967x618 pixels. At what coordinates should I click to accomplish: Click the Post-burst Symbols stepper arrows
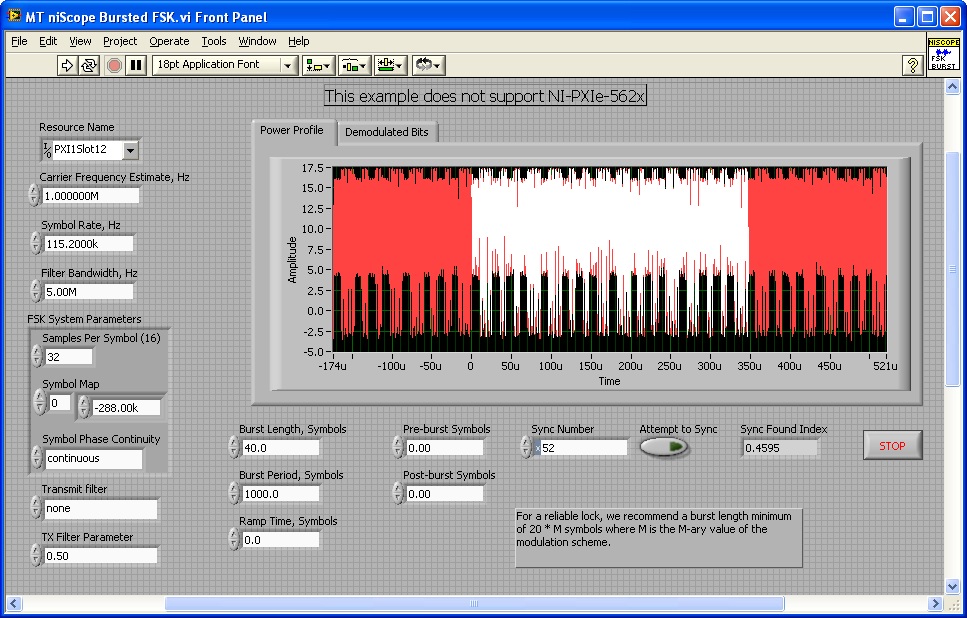pyautogui.click(x=398, y=493)
